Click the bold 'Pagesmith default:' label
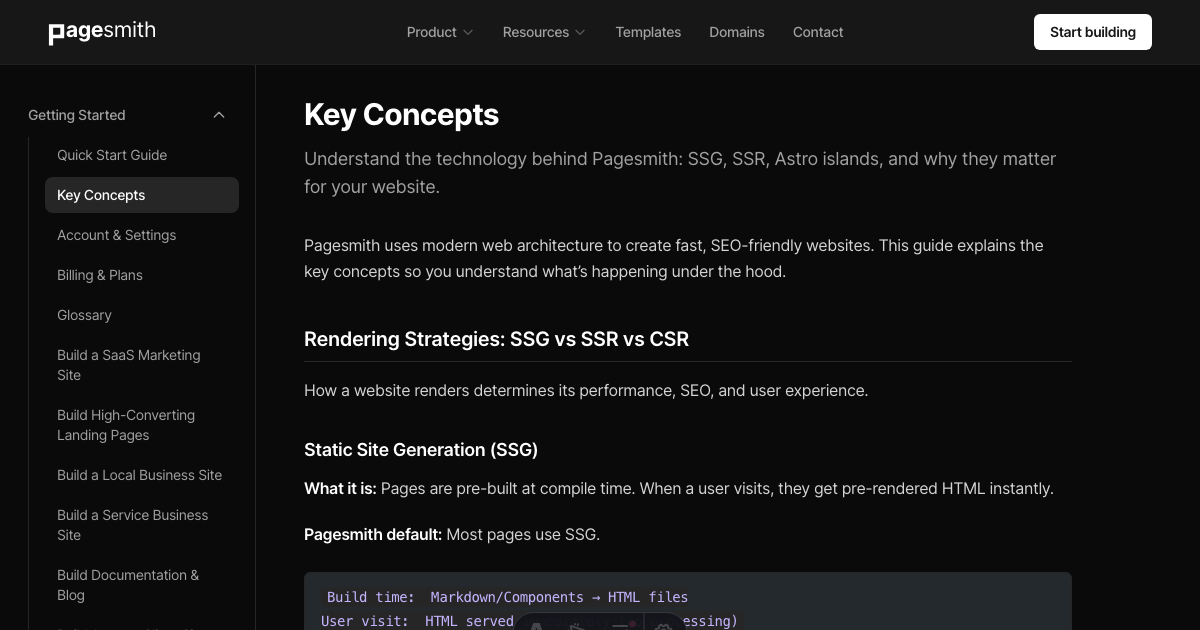Image resolution: width=1200 pixels, height=630 pixels. point(373,534)
